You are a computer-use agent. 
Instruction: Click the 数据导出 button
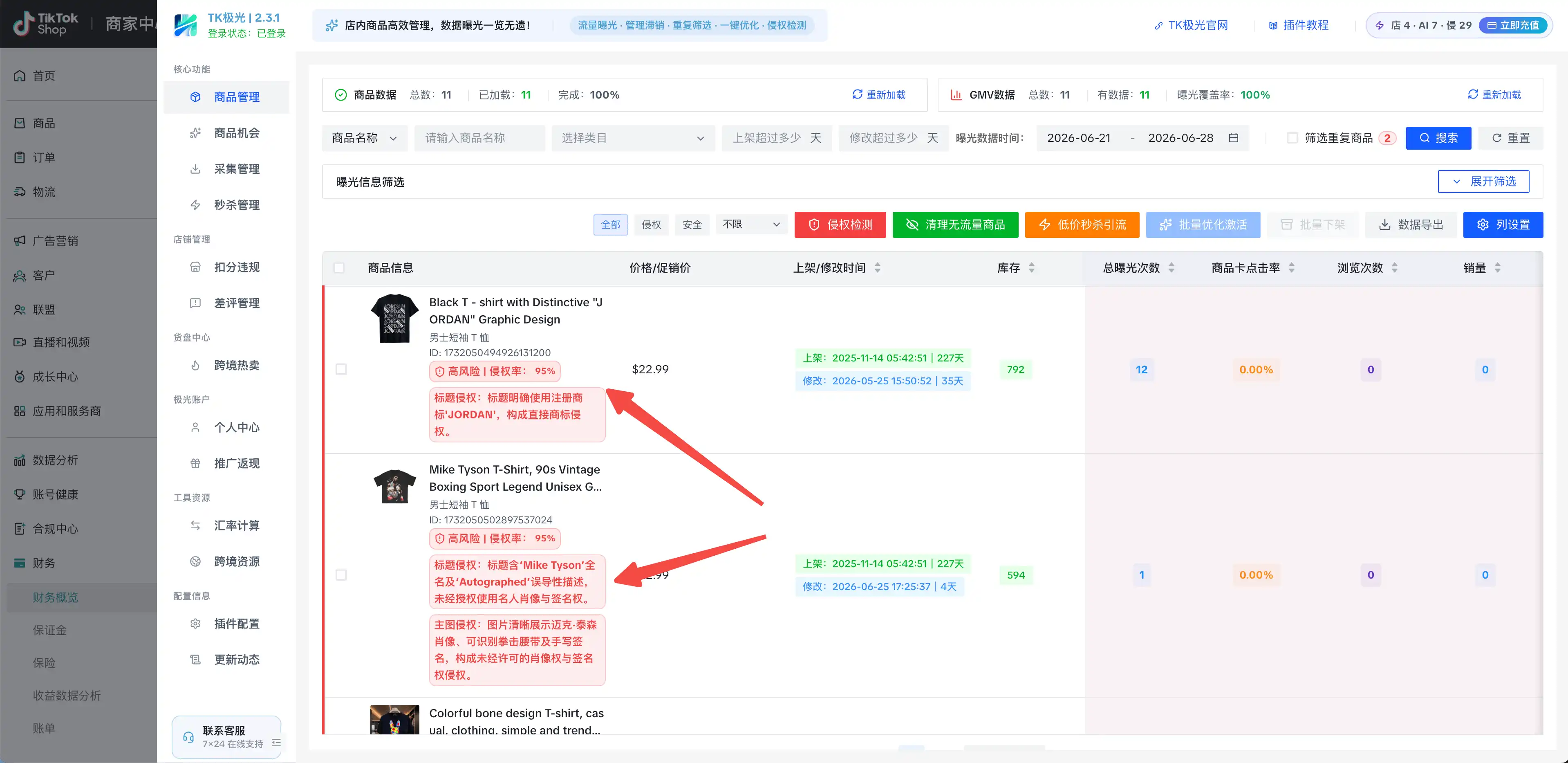click(x=1410, y=225)
